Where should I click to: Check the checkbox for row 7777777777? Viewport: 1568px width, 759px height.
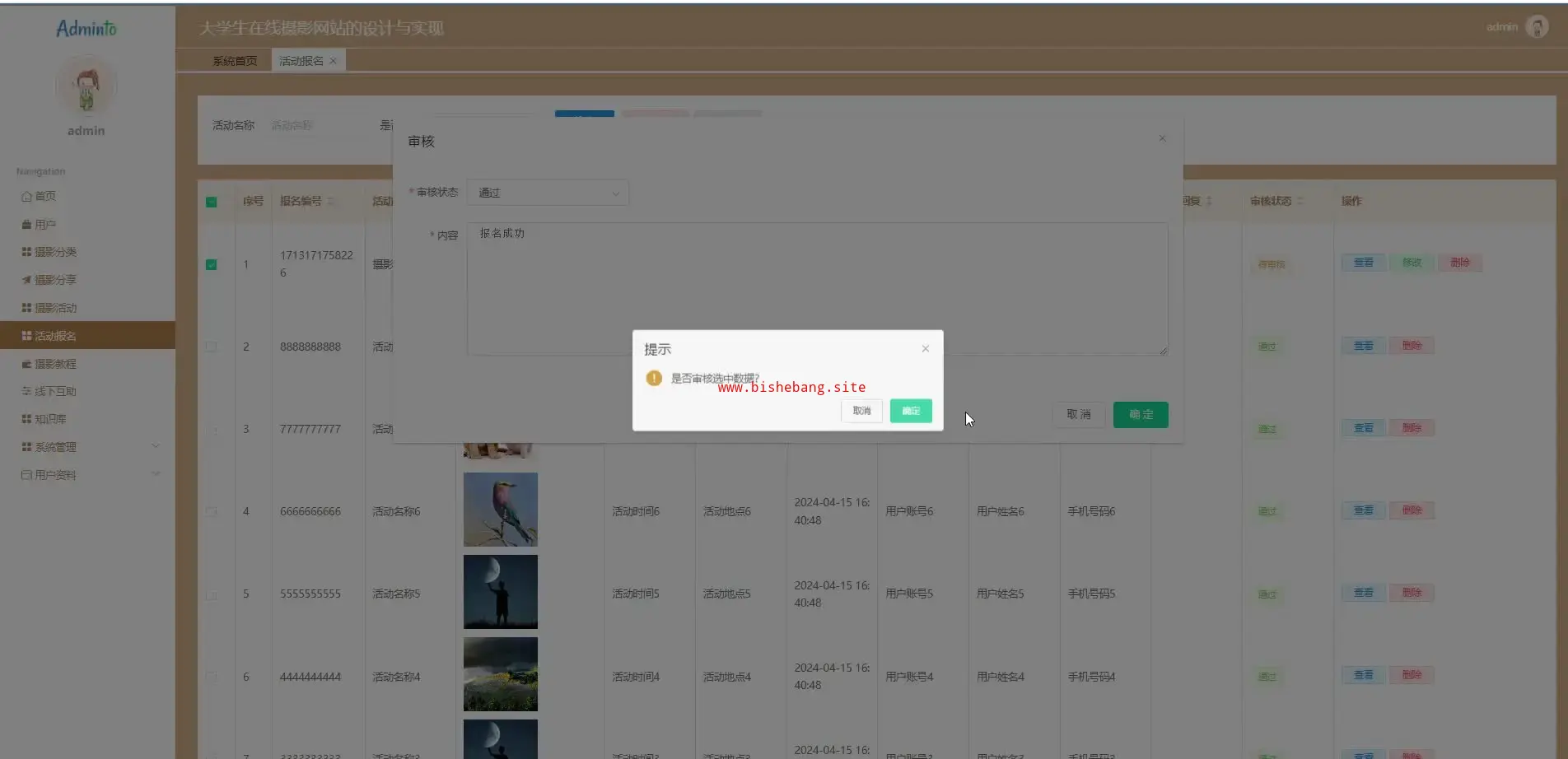[212, 429]
